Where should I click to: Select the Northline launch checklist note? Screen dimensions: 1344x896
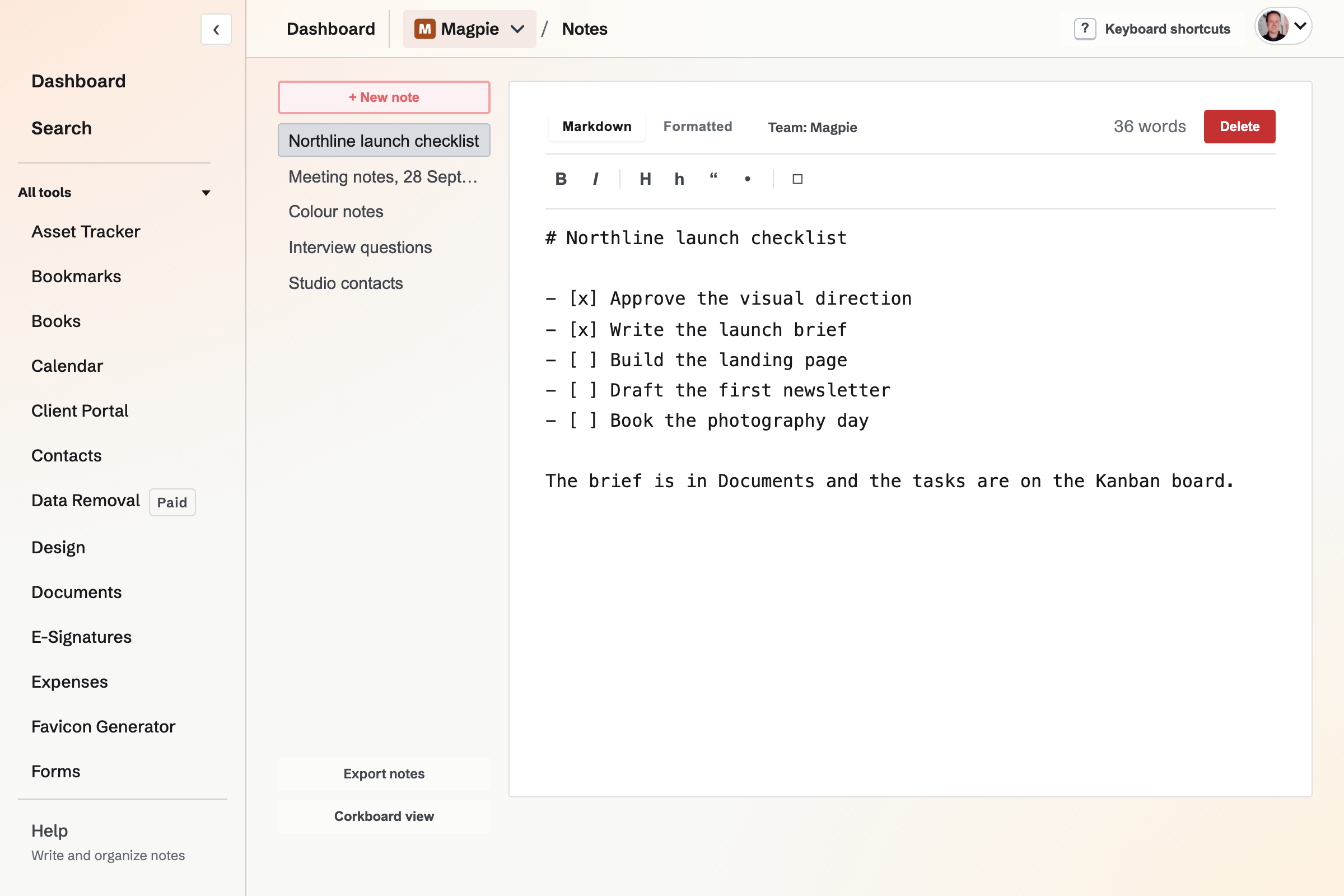pyautogui.click(x=384, y=141)
